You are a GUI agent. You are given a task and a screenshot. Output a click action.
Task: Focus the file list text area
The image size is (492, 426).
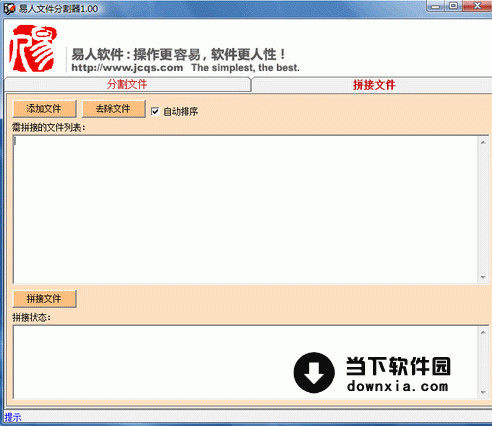245,210
